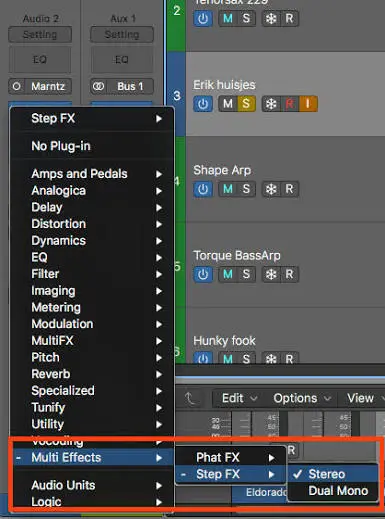Expand the Distortion plug-in submenu
This screenshot has width=385, height=519.
(x=92, y=224)
